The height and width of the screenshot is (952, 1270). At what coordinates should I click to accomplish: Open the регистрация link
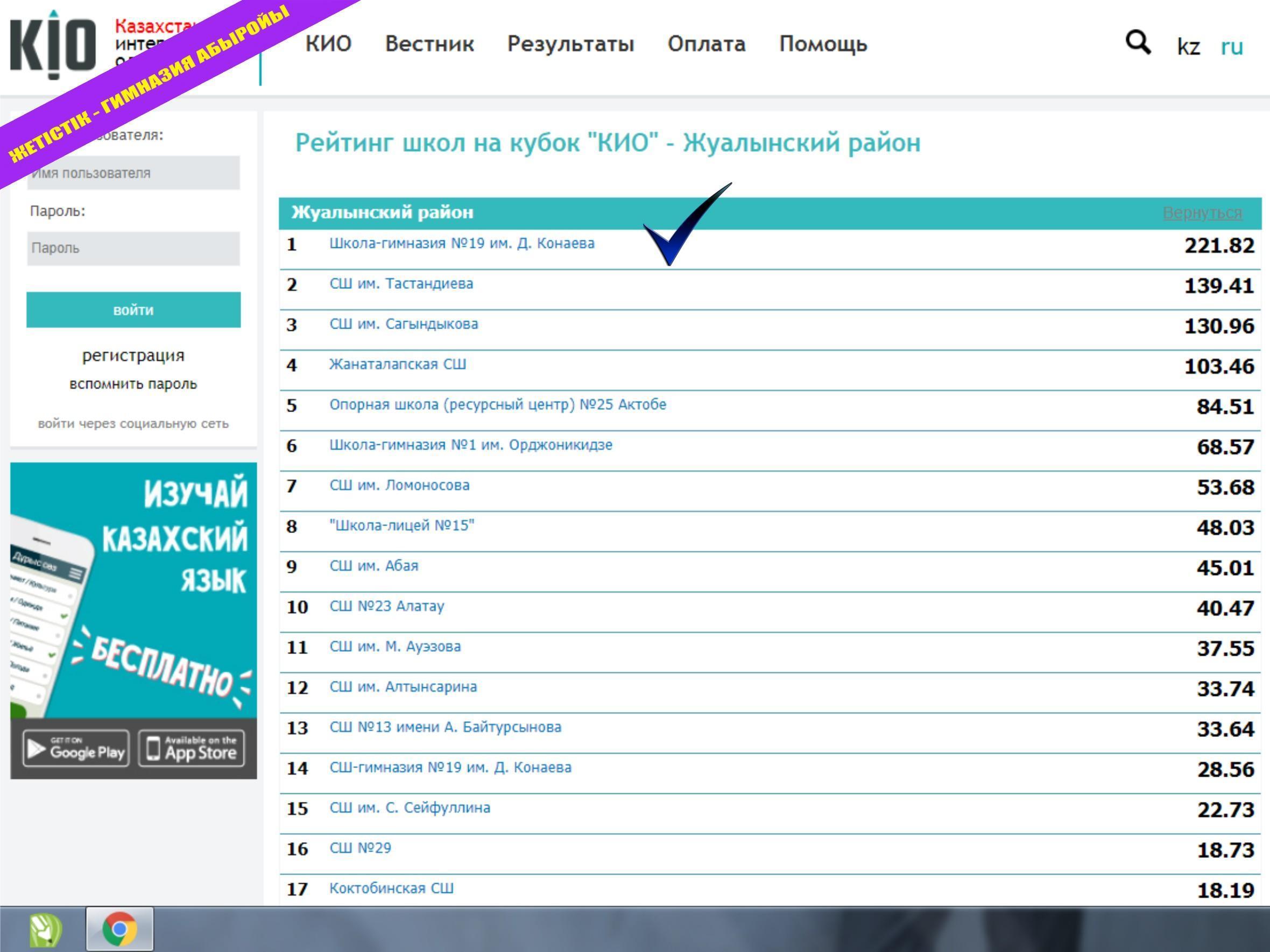pos(133,355)
